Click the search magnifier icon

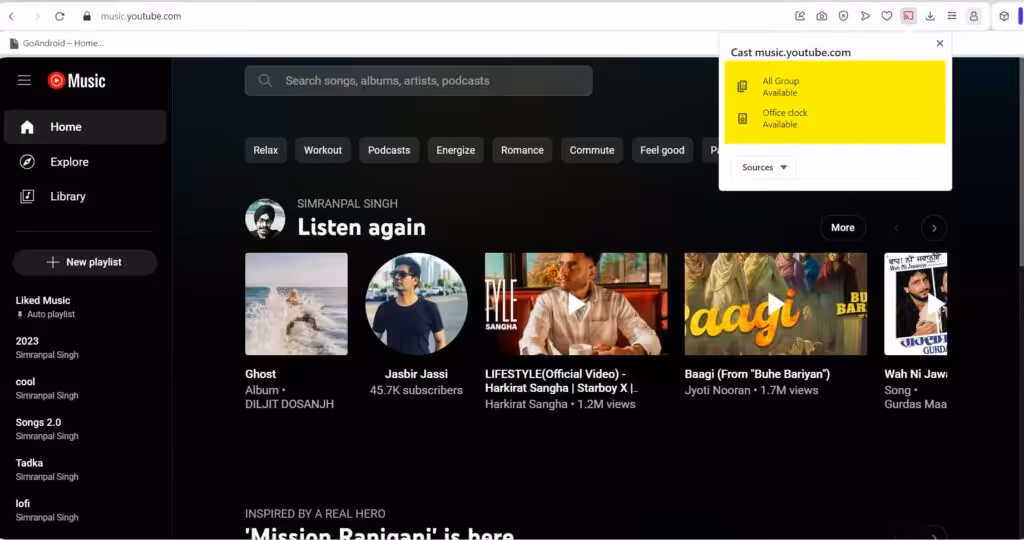click(x=264, y=80)
